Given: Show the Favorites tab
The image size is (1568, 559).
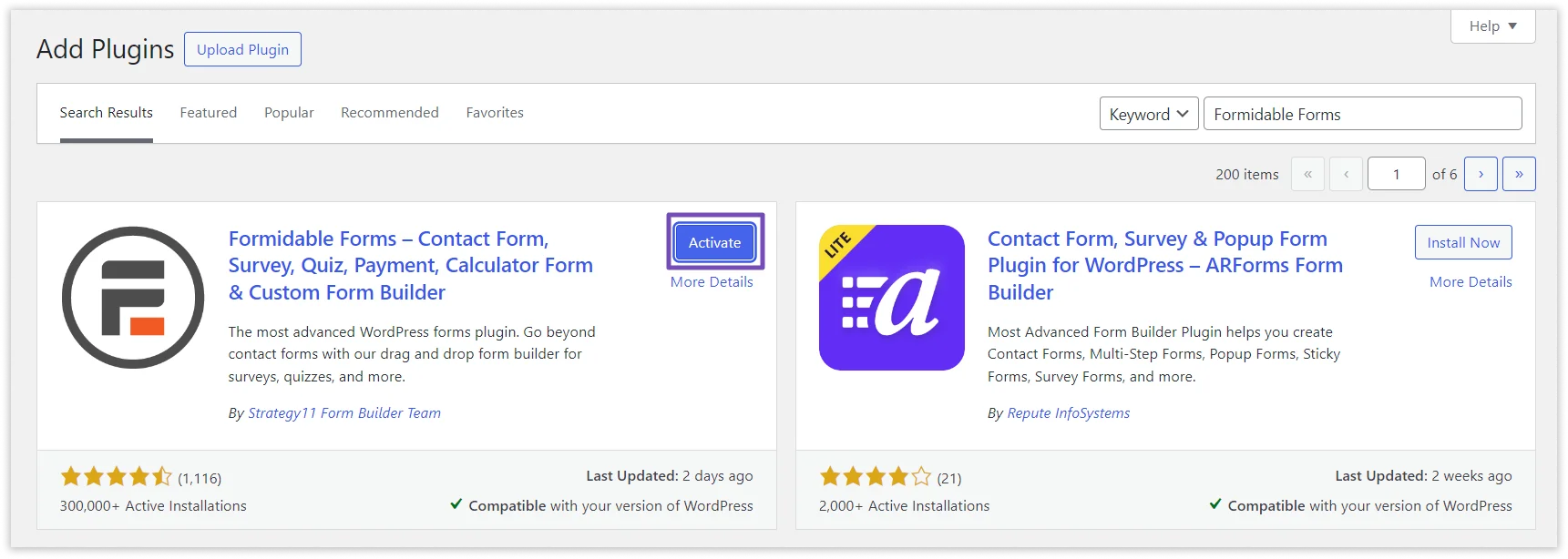Looking at the screenshot, I should pyautogui.click(x=495, y=113).
